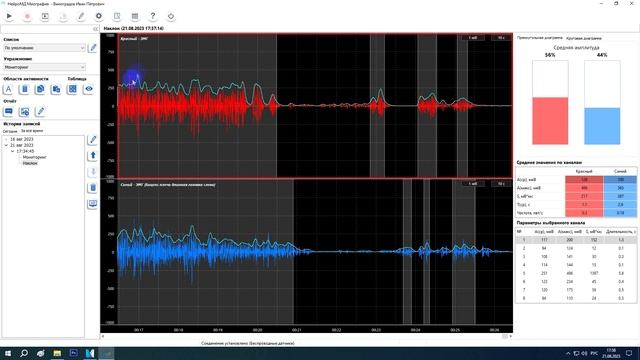This screenshot has height=360, width=640.
Task: Open File Explorer from taskbar
Action: coord(57,353)
